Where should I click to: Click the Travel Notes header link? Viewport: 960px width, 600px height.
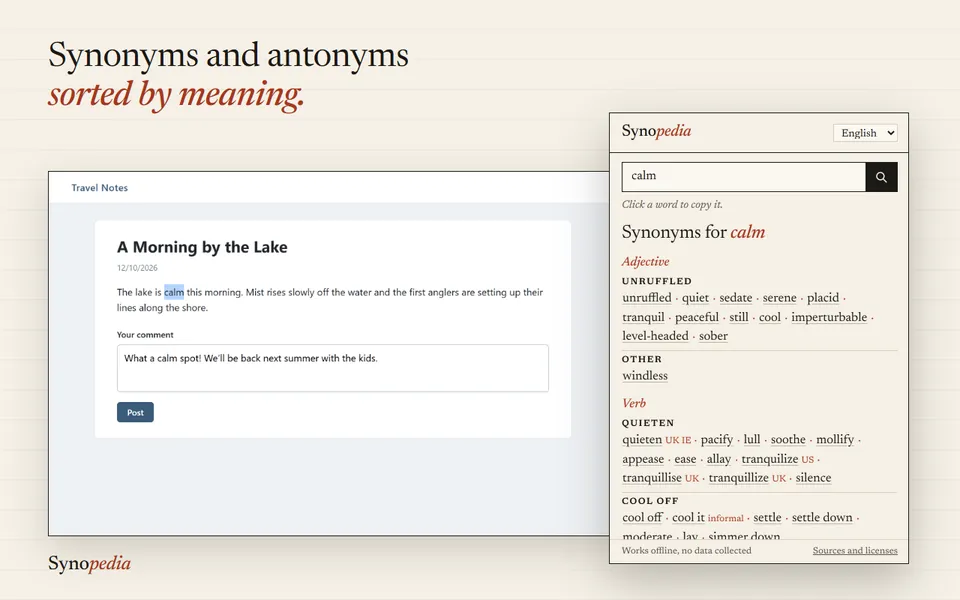point(99,188)
